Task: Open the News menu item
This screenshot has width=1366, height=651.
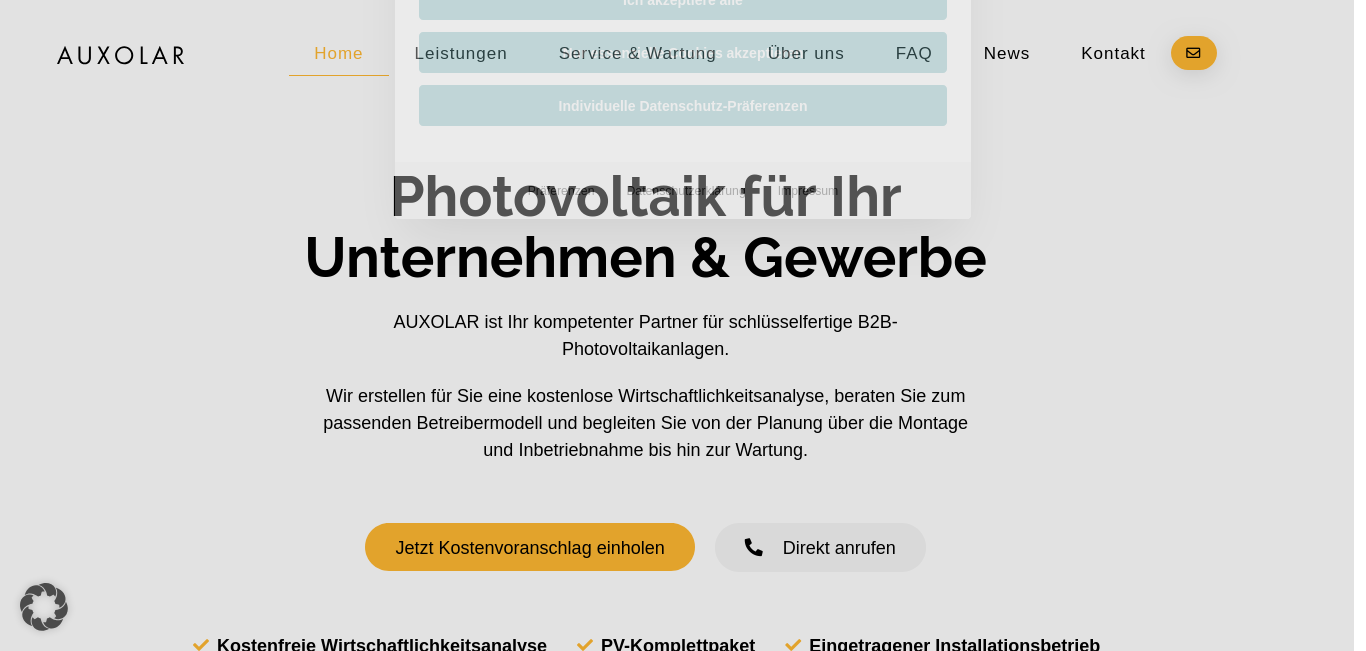Action: point(1007,54)
